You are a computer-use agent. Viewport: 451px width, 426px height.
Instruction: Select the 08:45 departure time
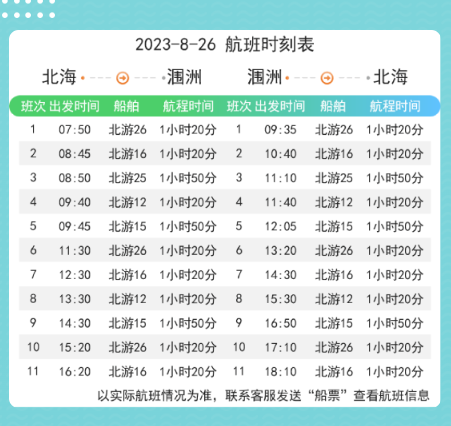point(75,154)
